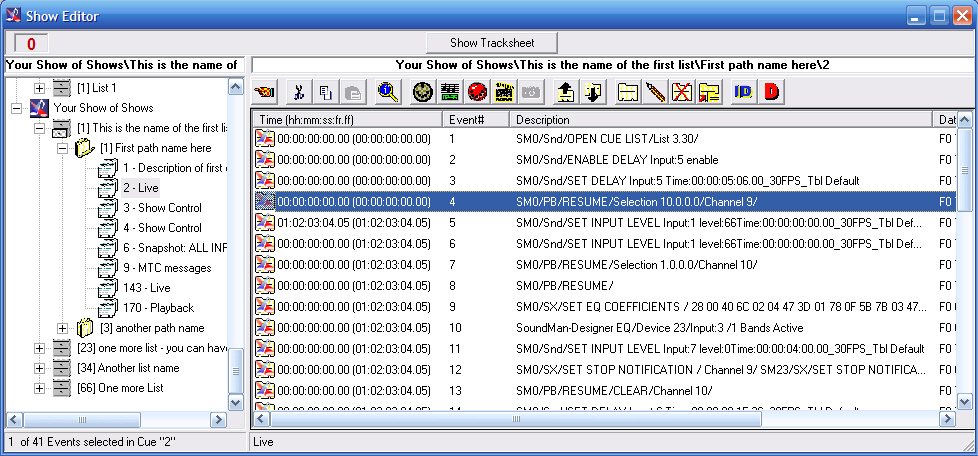Screen dimensions: 978x456
Task: Click the tree panel path header text
Action: [x=122, y=65]
